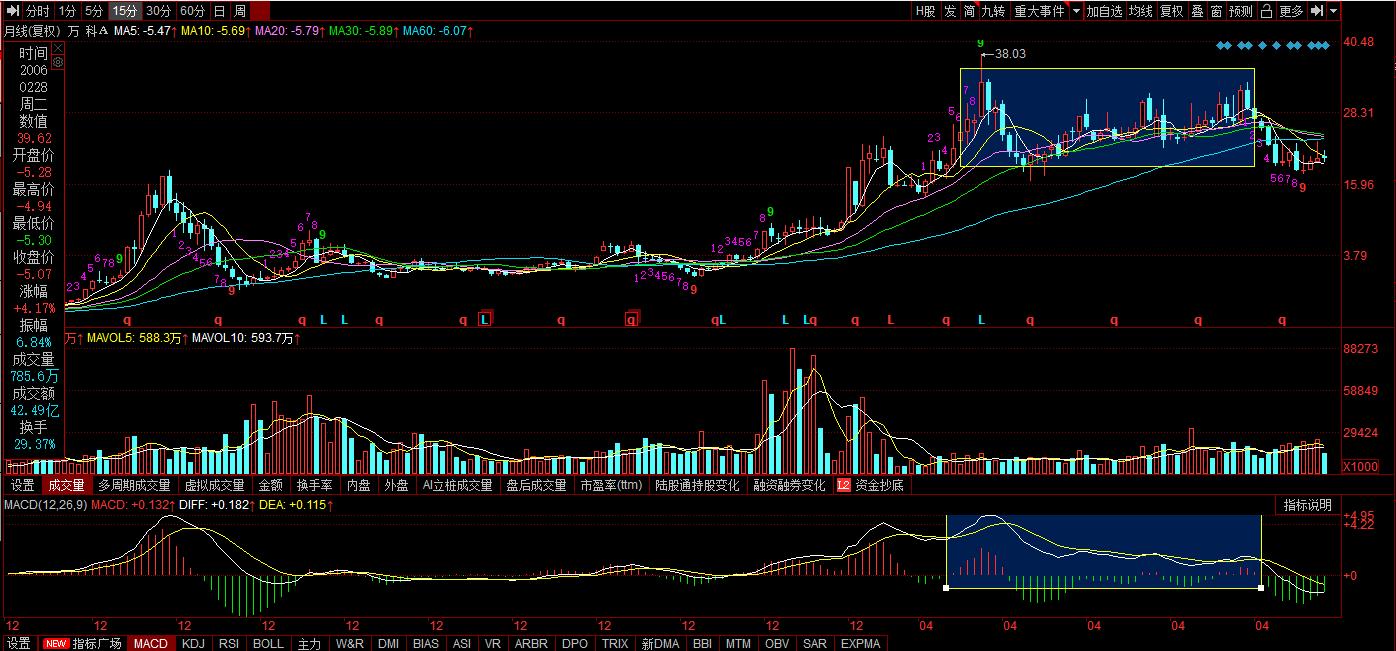The image size is (1396, 651).
Task: Click the arrow icon right of 更多
Action: point(1318,11)
